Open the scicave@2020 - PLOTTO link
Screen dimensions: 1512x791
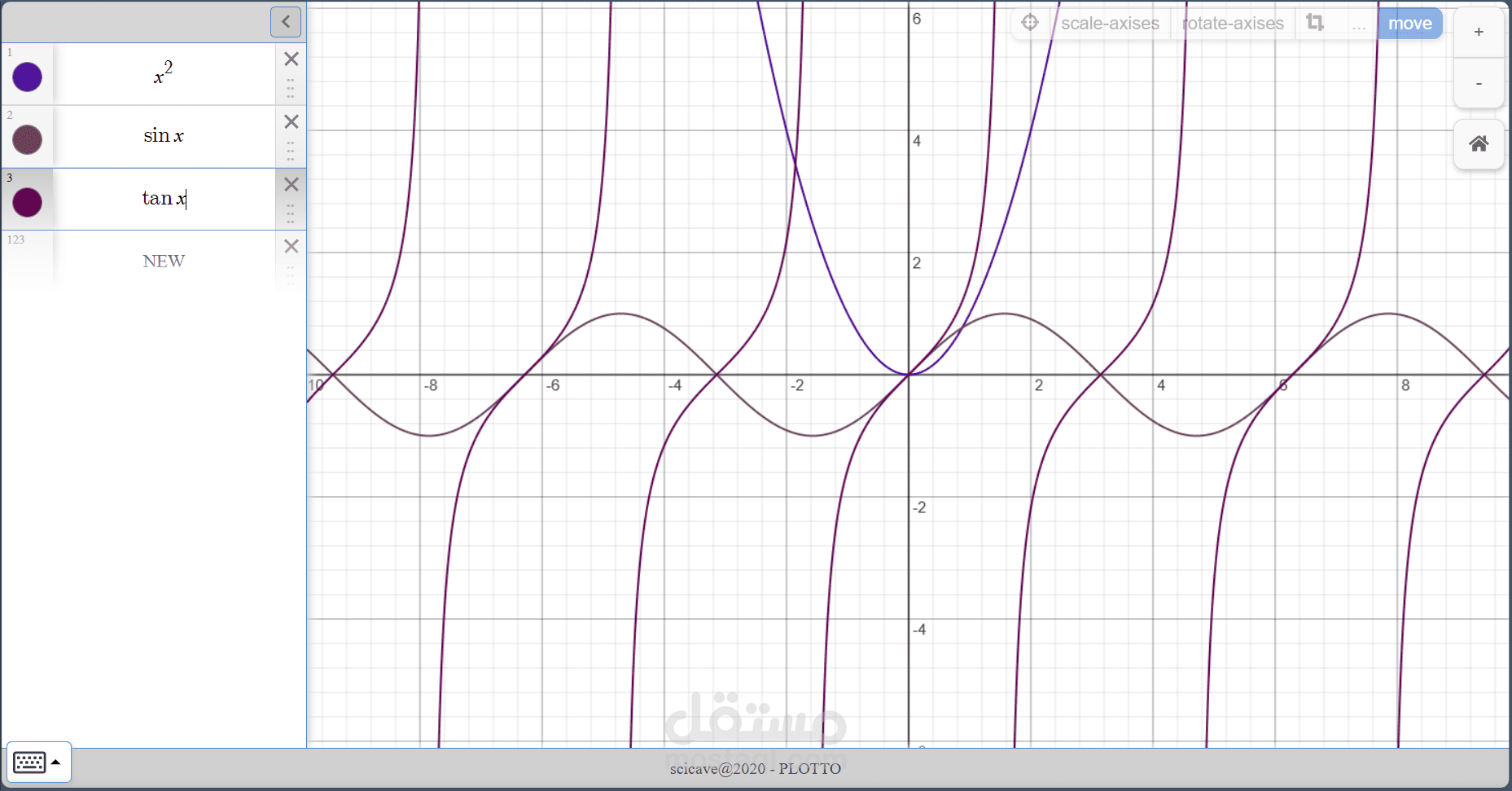756,768
